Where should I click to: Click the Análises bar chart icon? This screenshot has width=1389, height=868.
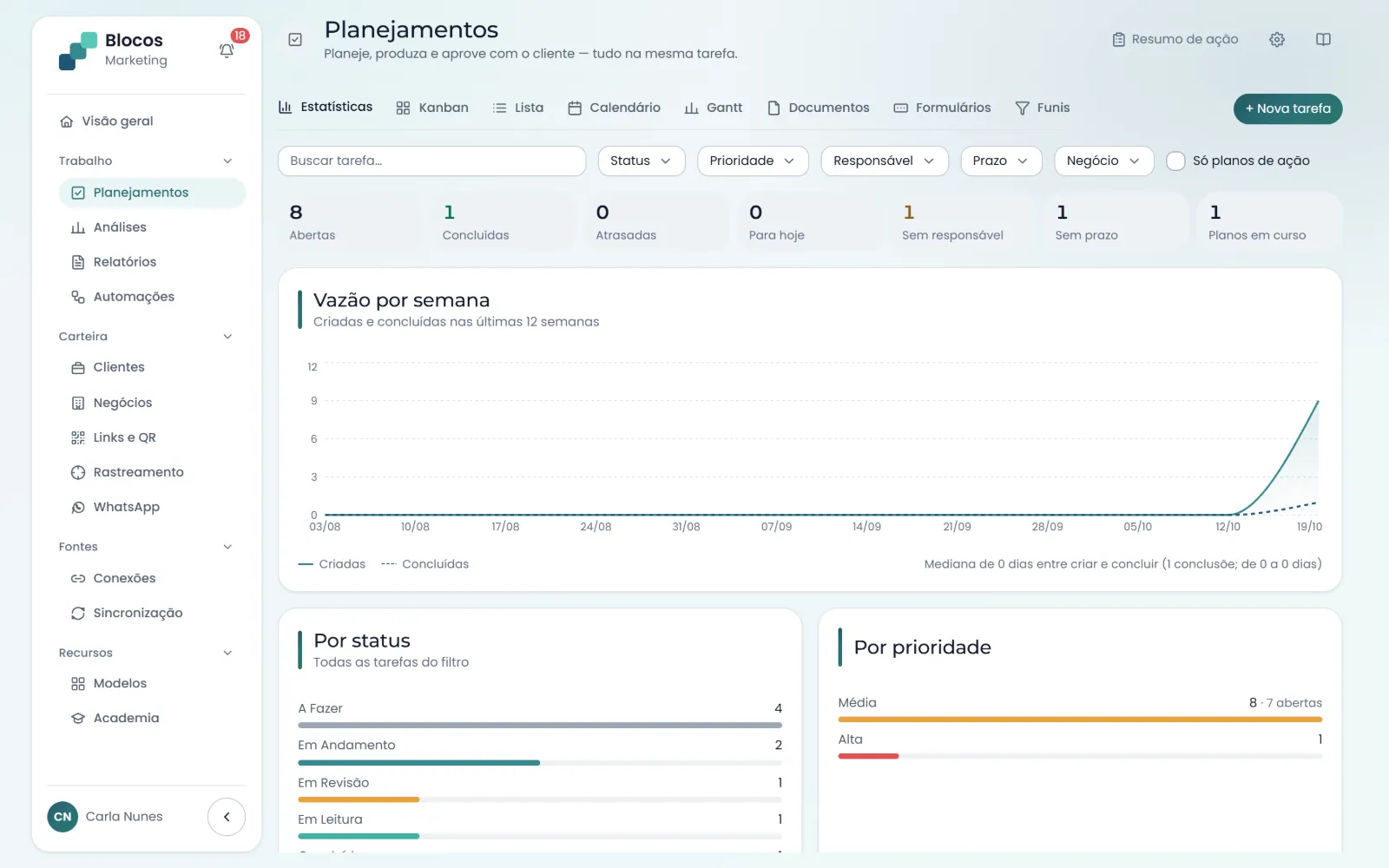(78, 227)
